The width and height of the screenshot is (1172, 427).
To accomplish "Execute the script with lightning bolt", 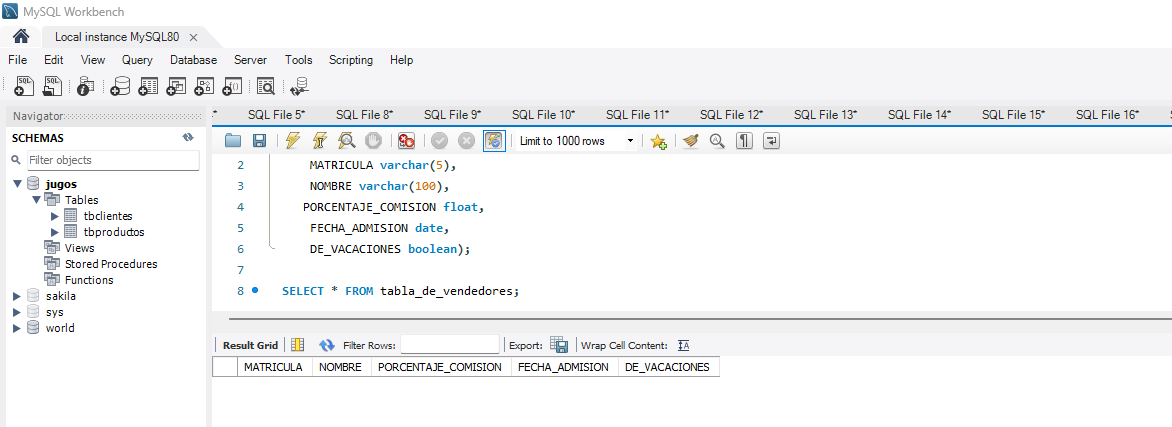I will (293, 141).
